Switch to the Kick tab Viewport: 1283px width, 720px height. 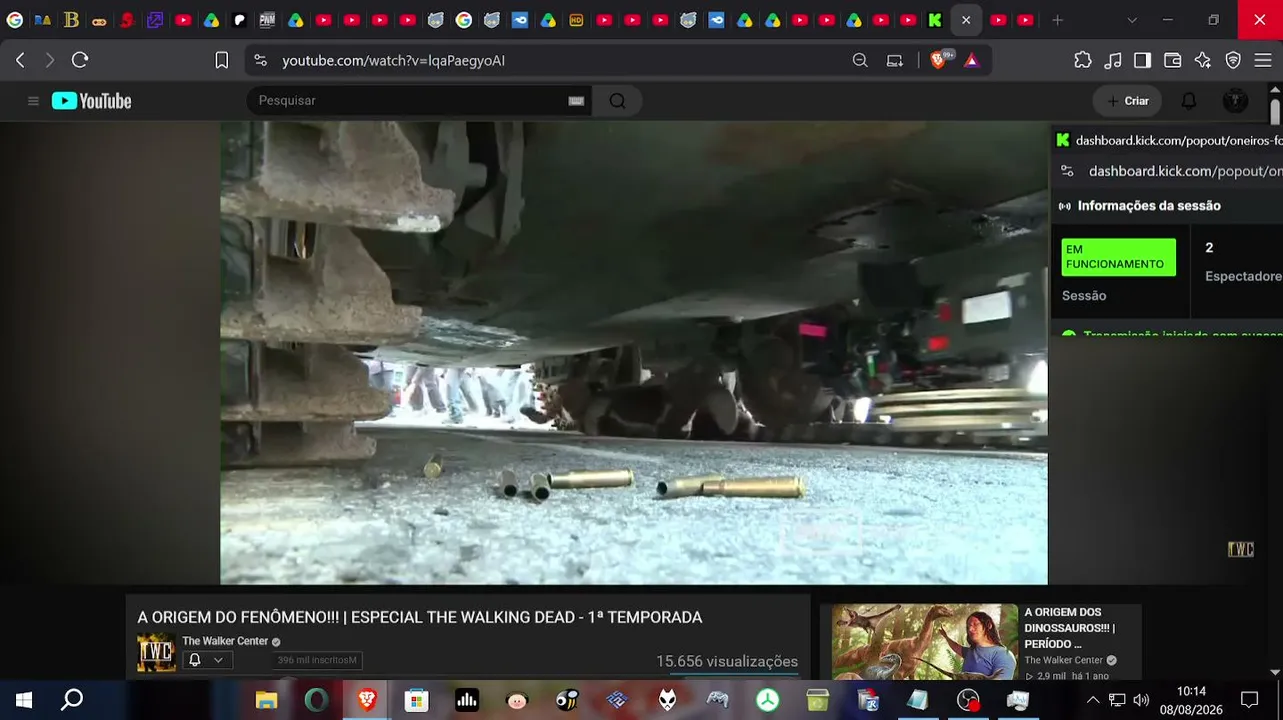coord(935,20)
